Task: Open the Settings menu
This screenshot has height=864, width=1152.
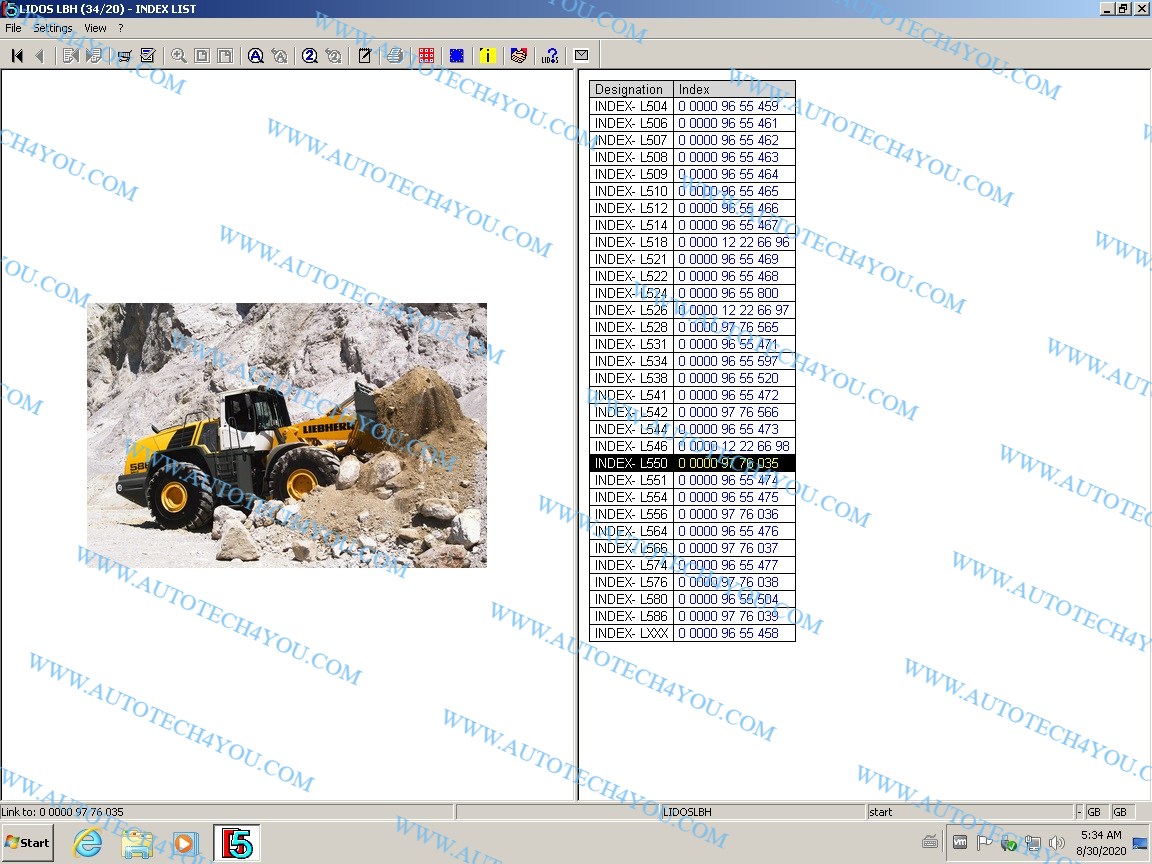Action: pyautogui.click(x=53, y=28)
